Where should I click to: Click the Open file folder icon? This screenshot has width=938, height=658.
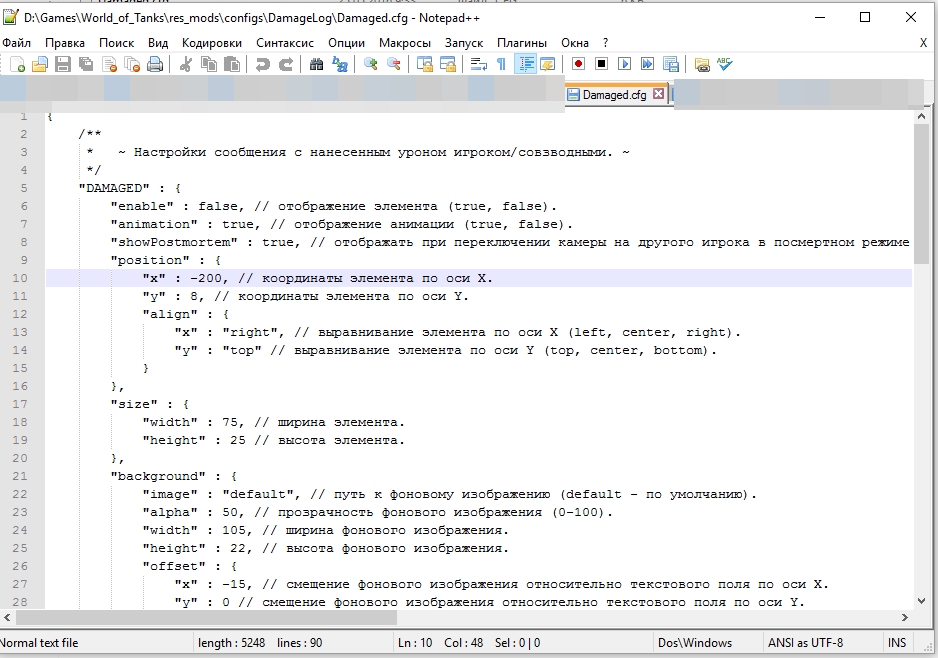point(39,64)
